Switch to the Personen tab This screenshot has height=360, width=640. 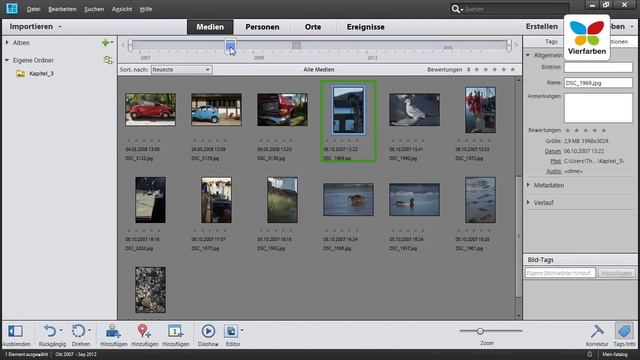click(262, 27)
